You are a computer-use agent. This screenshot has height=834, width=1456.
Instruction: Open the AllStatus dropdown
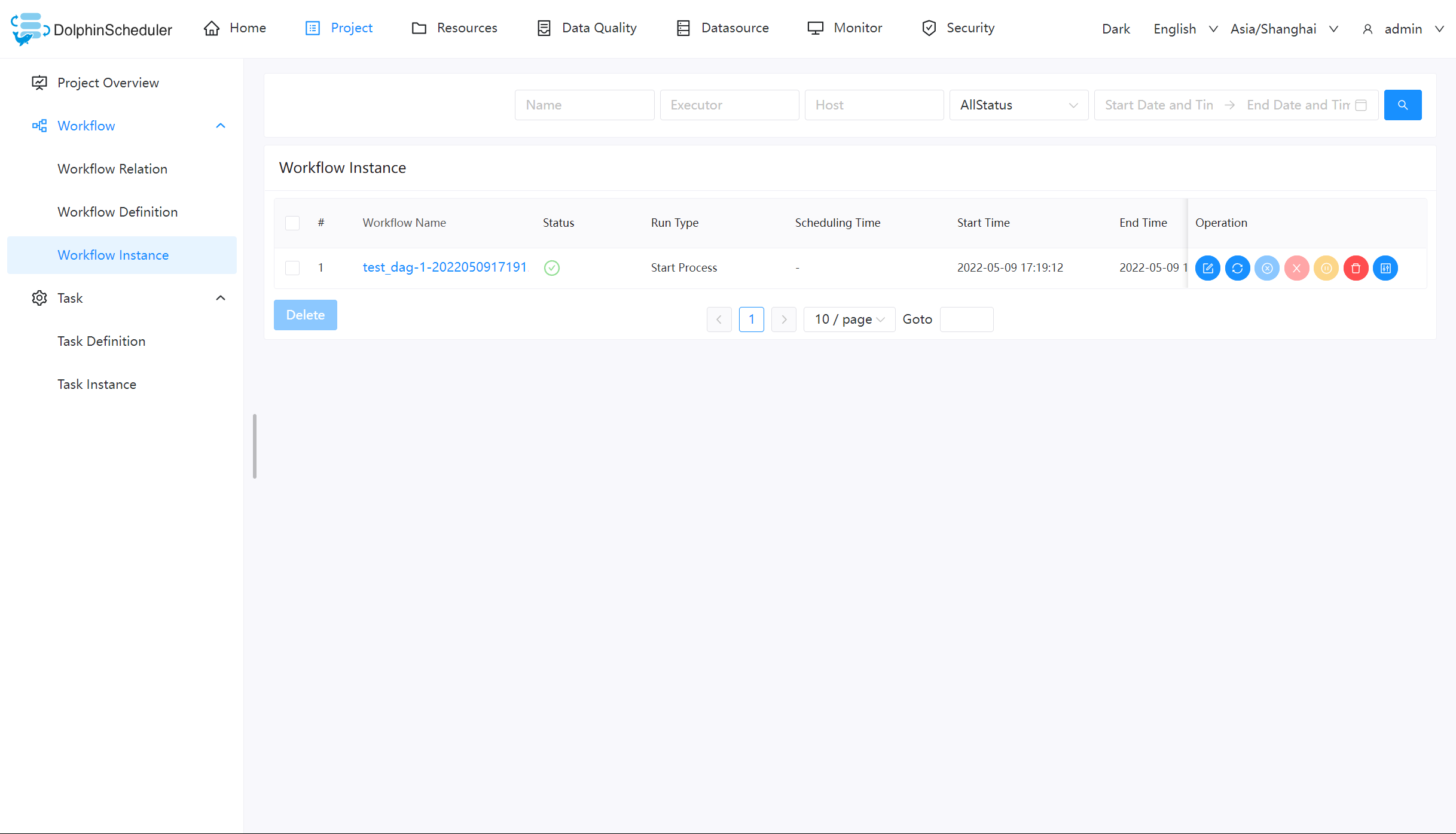(1018, 105)
